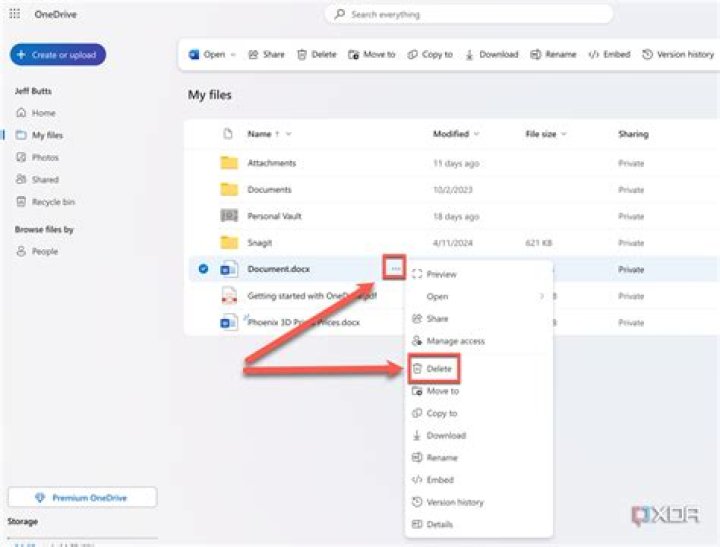Click the Share icon in the toolbar
This screenshot has width=720, height=547.
point(253,55)
